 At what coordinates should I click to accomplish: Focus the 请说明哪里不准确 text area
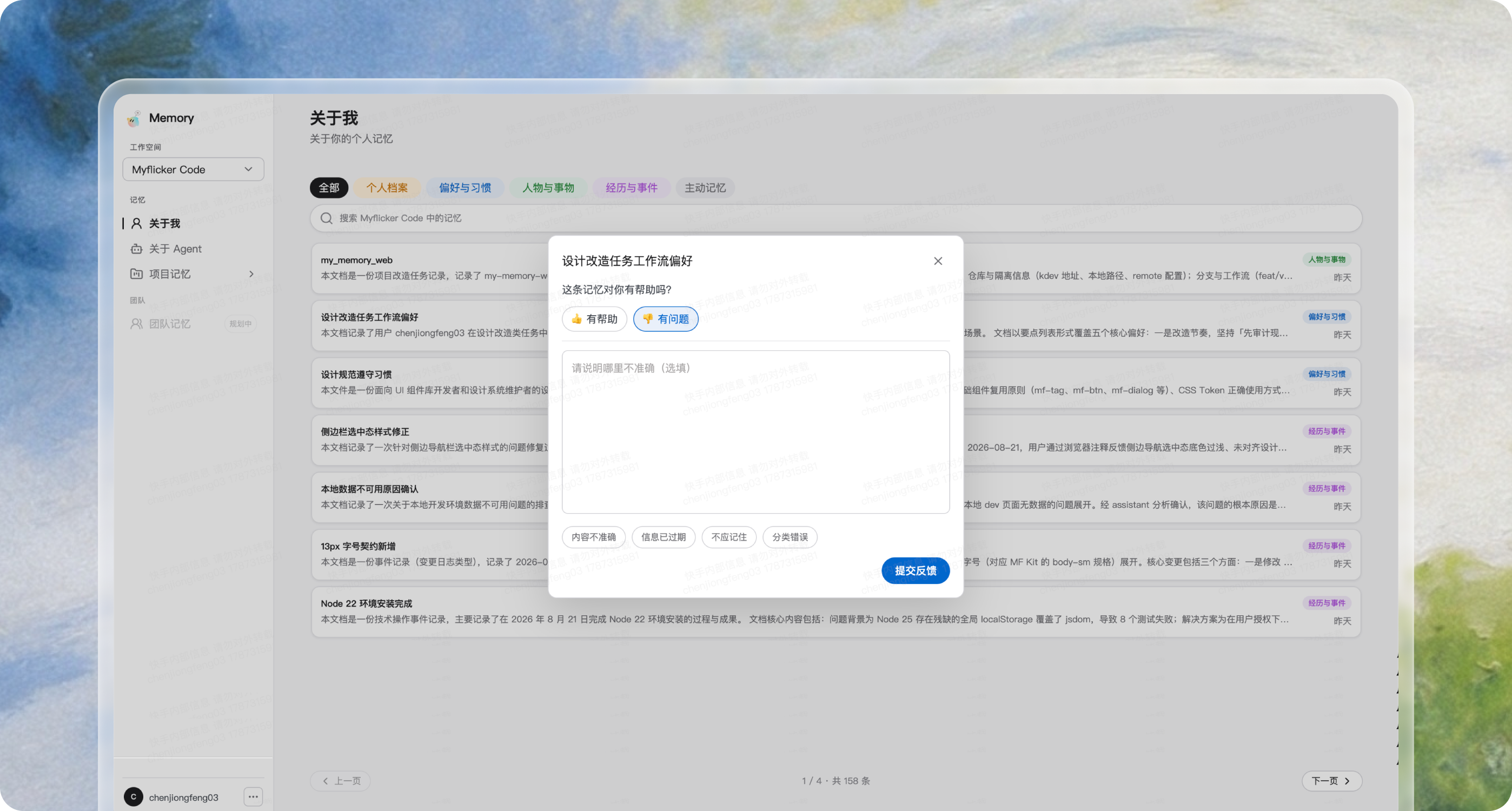755,432
